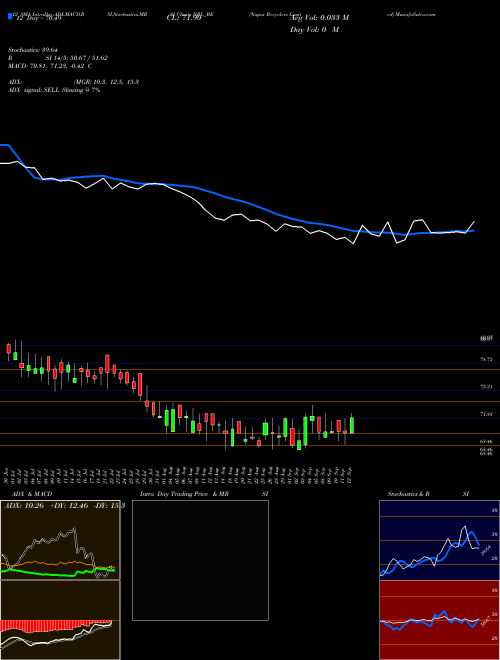Click the 'CL: 71.90' closing price label
500x660 pixels.
184,18
